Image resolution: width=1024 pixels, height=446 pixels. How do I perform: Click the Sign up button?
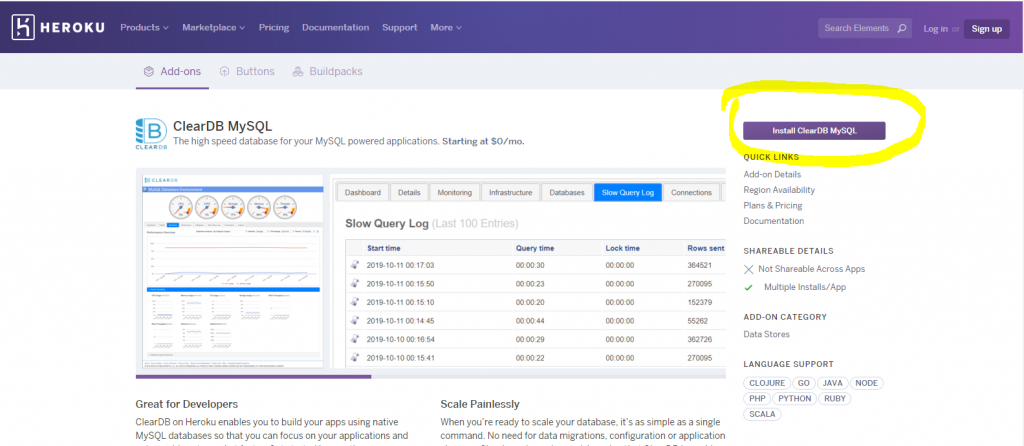pos(986,29)
